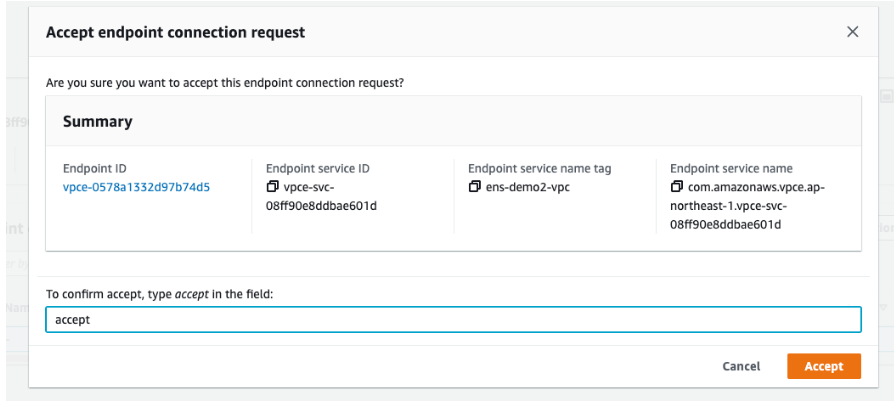
Task: Copy the endpoint service ID value
Action: pos(272,187)
